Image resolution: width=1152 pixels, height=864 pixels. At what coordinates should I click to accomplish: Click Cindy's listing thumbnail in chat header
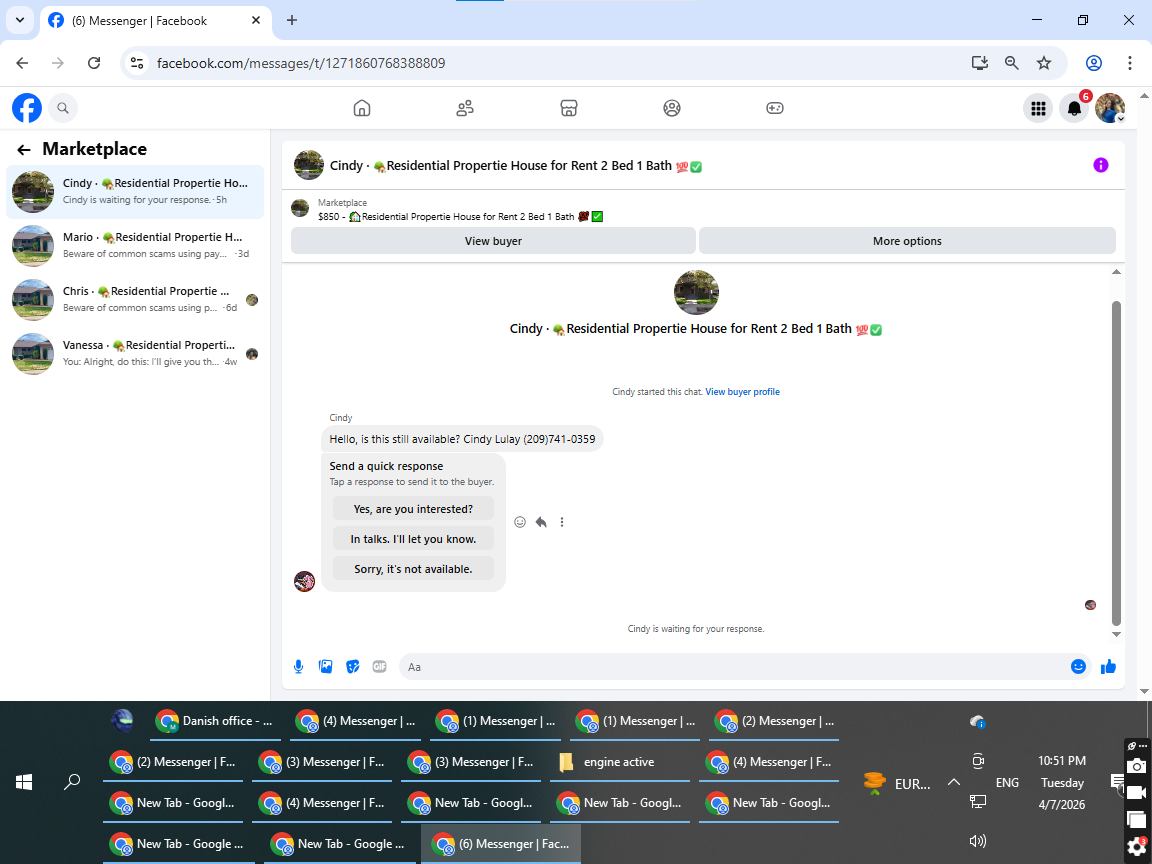pos(309,165)
